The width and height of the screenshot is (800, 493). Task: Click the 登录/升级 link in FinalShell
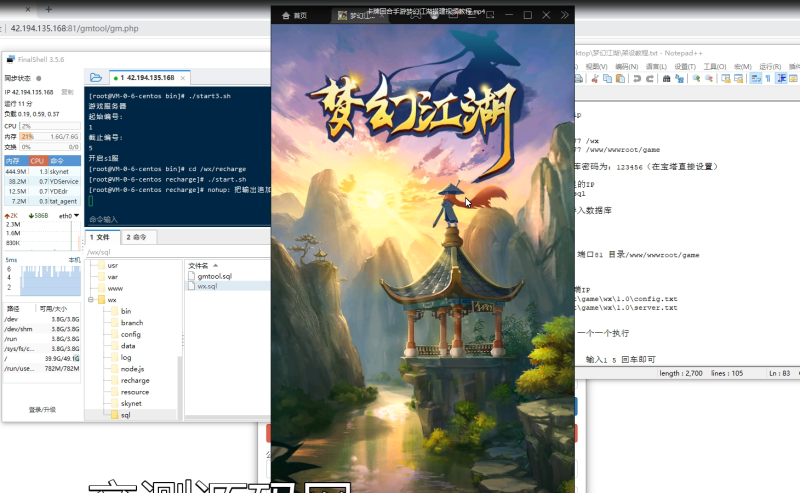(42, 410)
